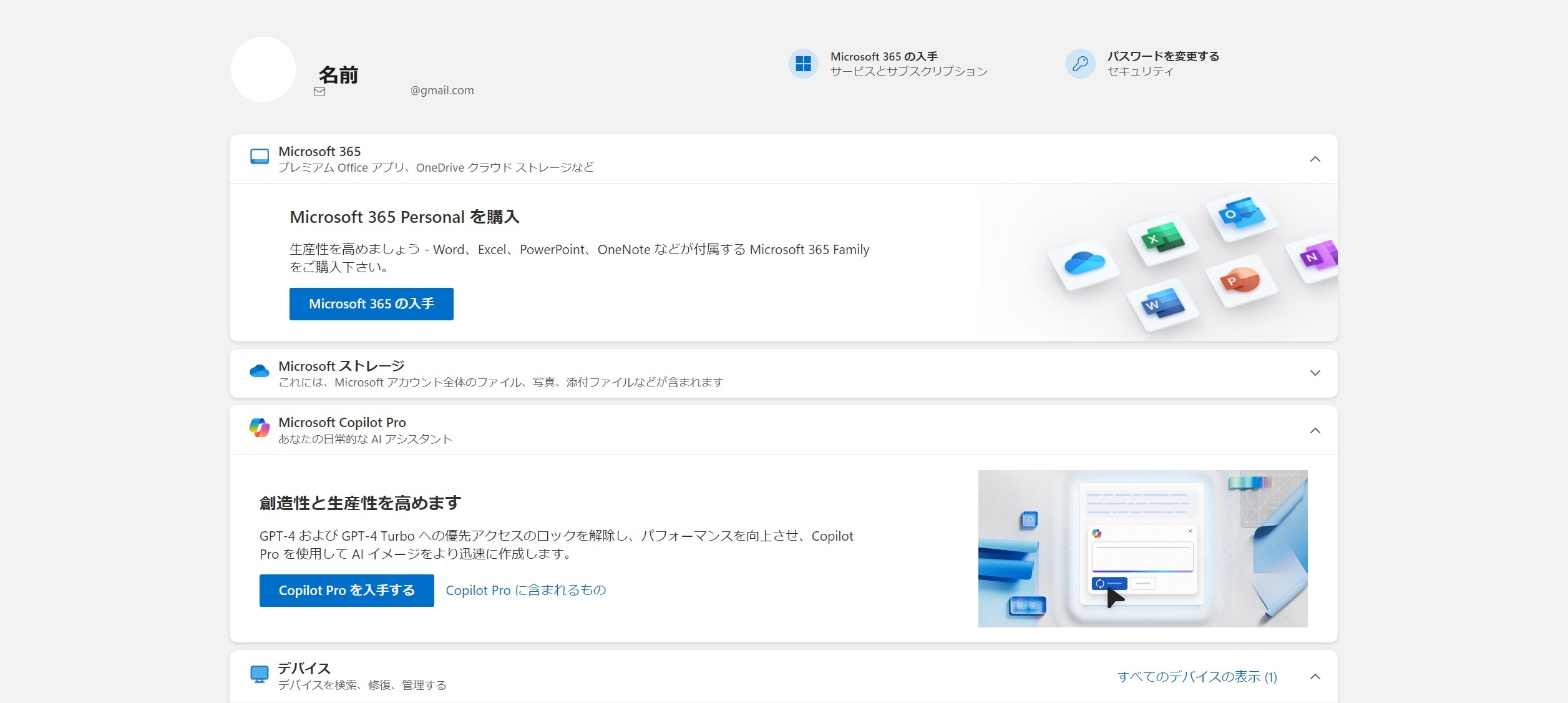
Task: Expand the Microsoft ストレージ section chevron
Action: point(1315,373)
